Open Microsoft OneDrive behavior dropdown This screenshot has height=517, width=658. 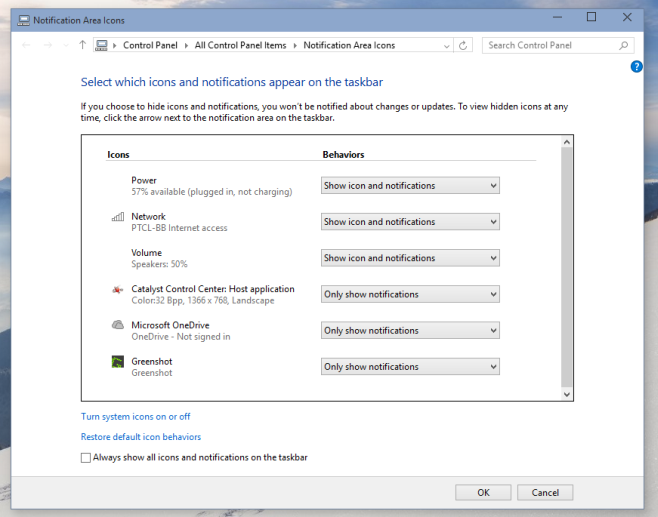[410, 330]
